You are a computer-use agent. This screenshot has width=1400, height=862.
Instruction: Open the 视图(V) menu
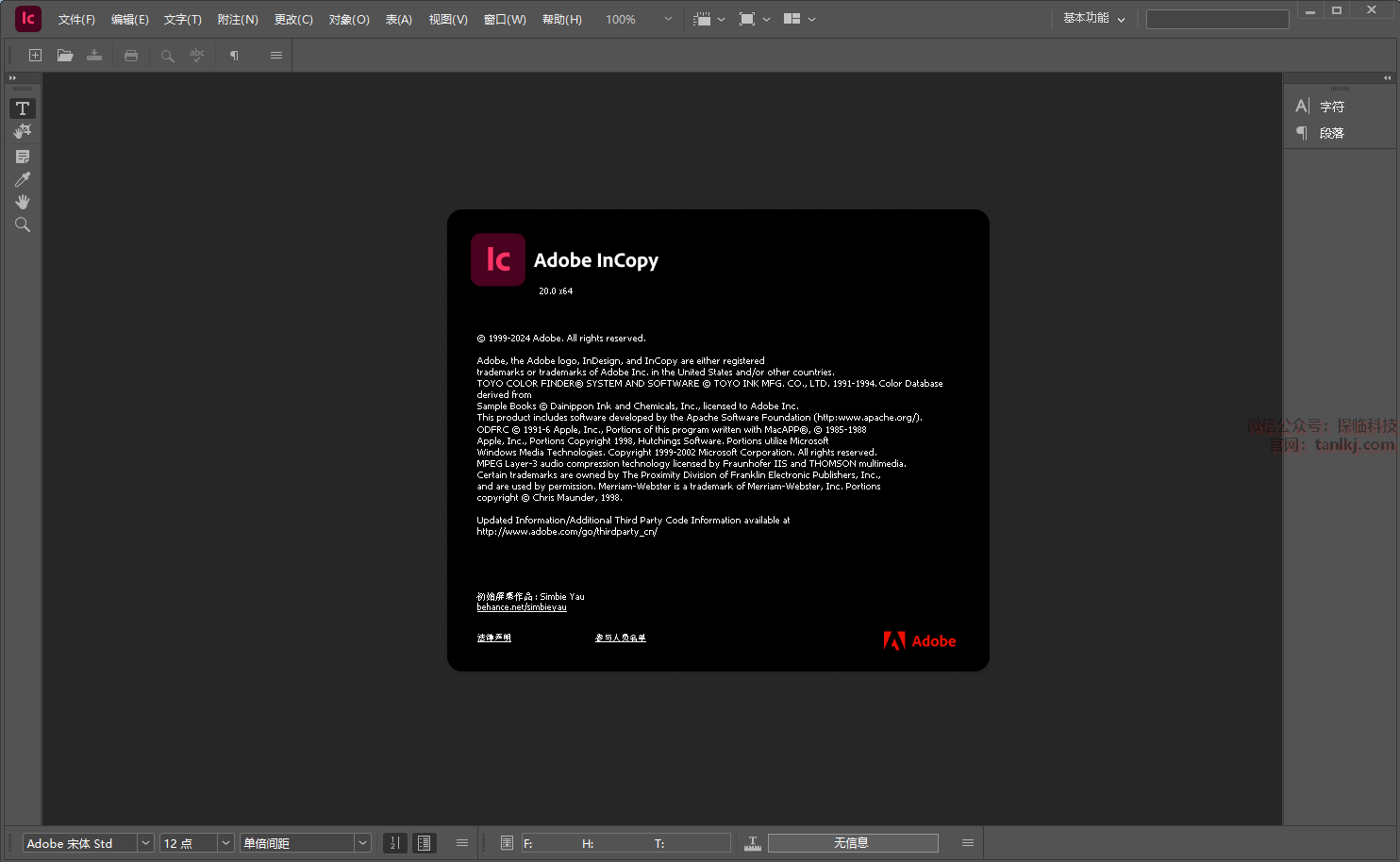(x=448, y=20)
